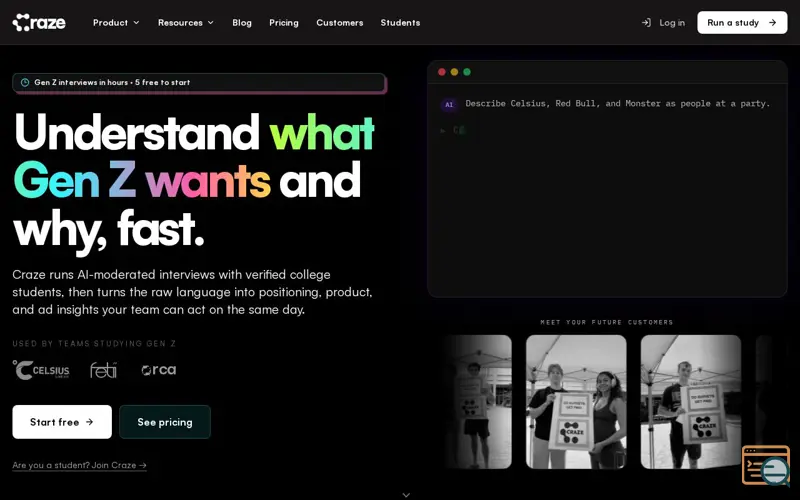The height and width of the screenshot is (500, 800).
Task: Go to the Blog page
Action: [x=242, y=22]
